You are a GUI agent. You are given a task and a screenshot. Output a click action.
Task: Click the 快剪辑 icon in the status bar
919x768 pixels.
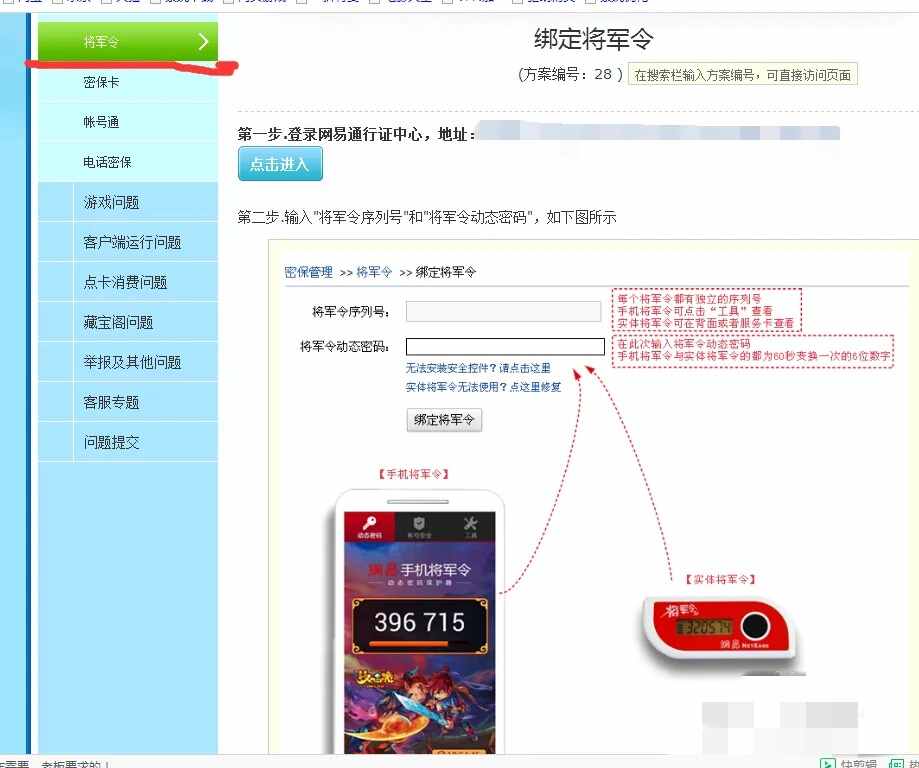pyautogui.click(x=827, y=763)
